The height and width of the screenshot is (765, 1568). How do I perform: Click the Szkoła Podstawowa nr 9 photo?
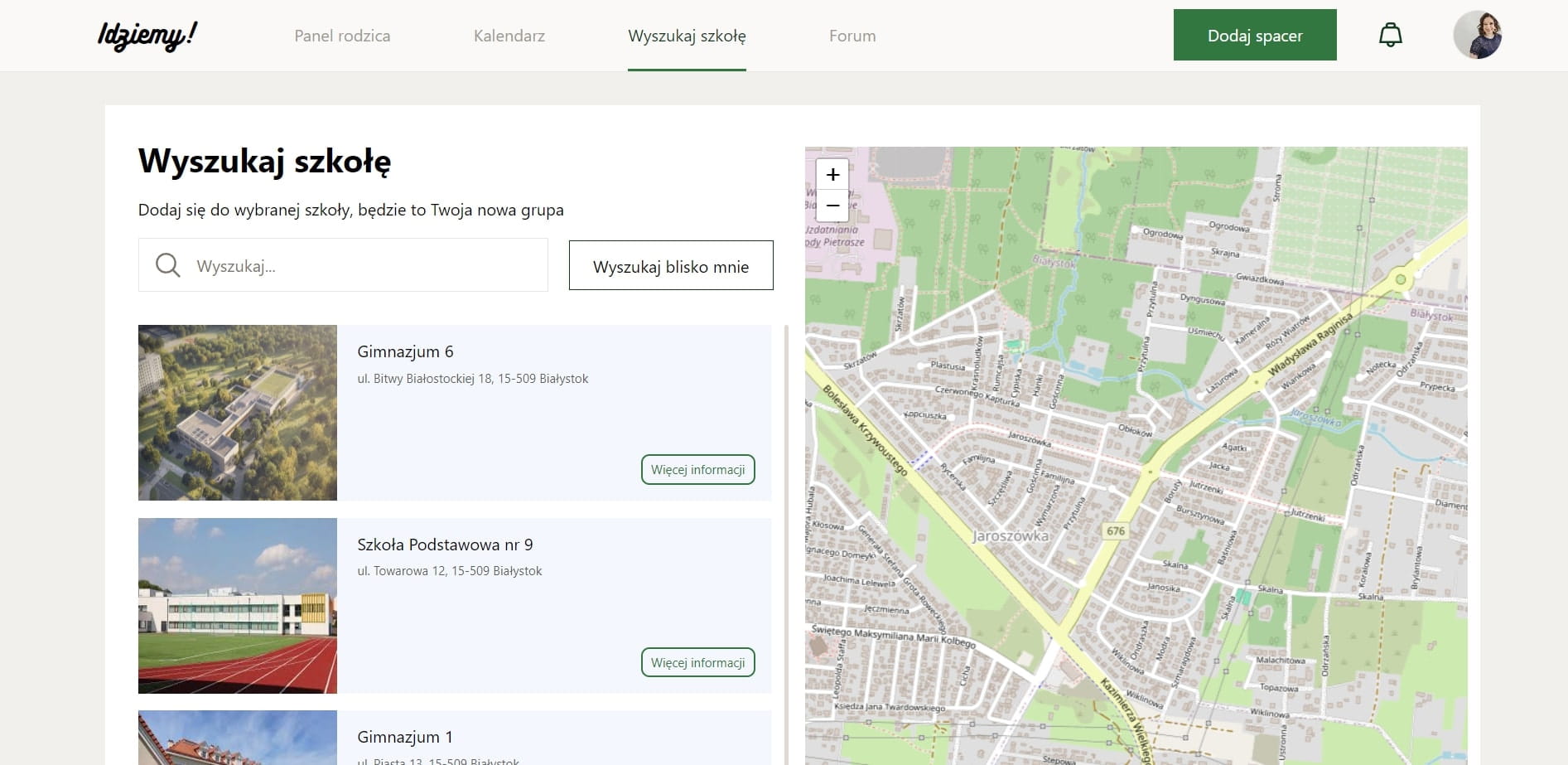(x=238, y=605)
